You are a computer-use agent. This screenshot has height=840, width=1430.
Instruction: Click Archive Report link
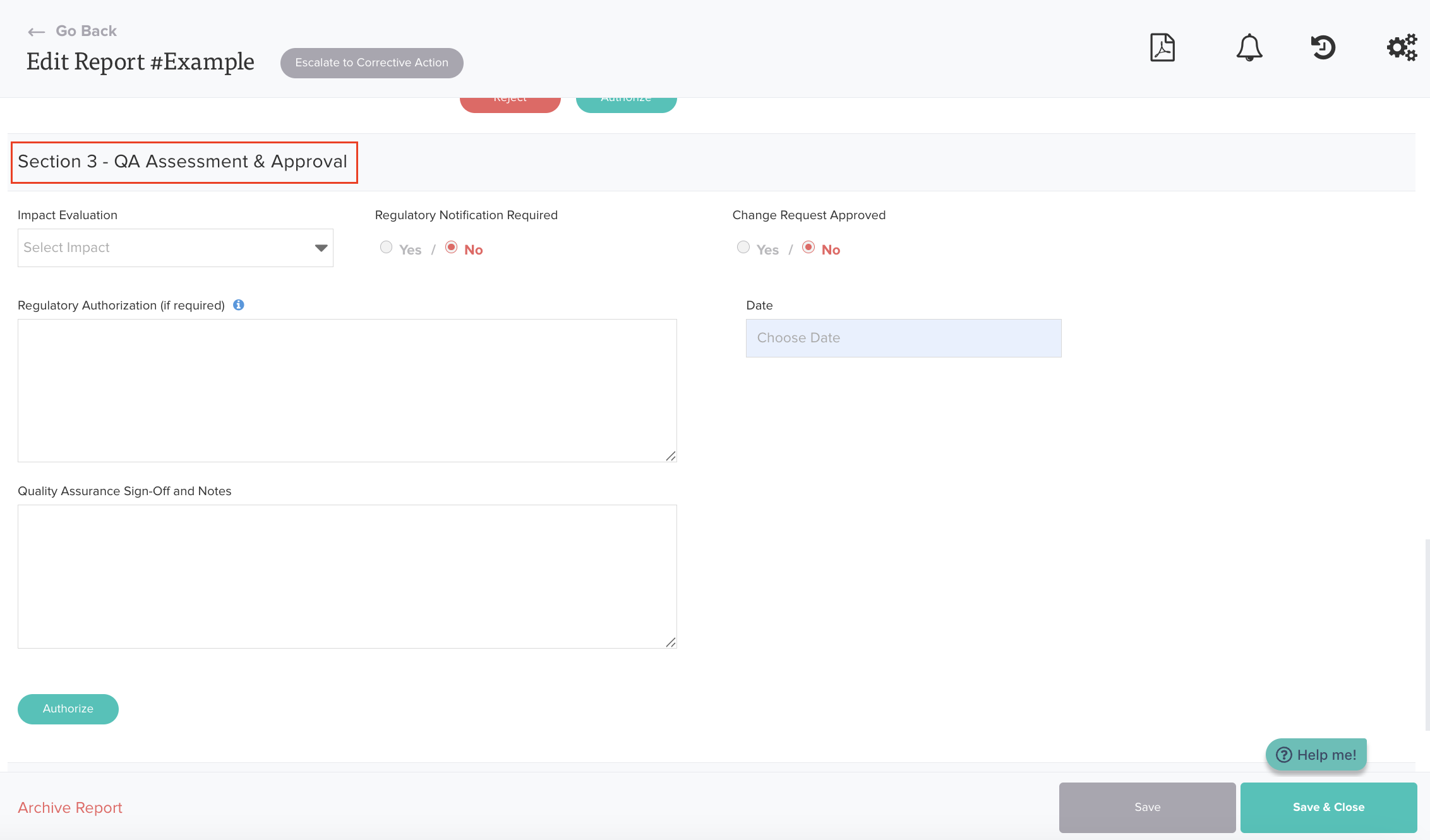coord(70,808)
